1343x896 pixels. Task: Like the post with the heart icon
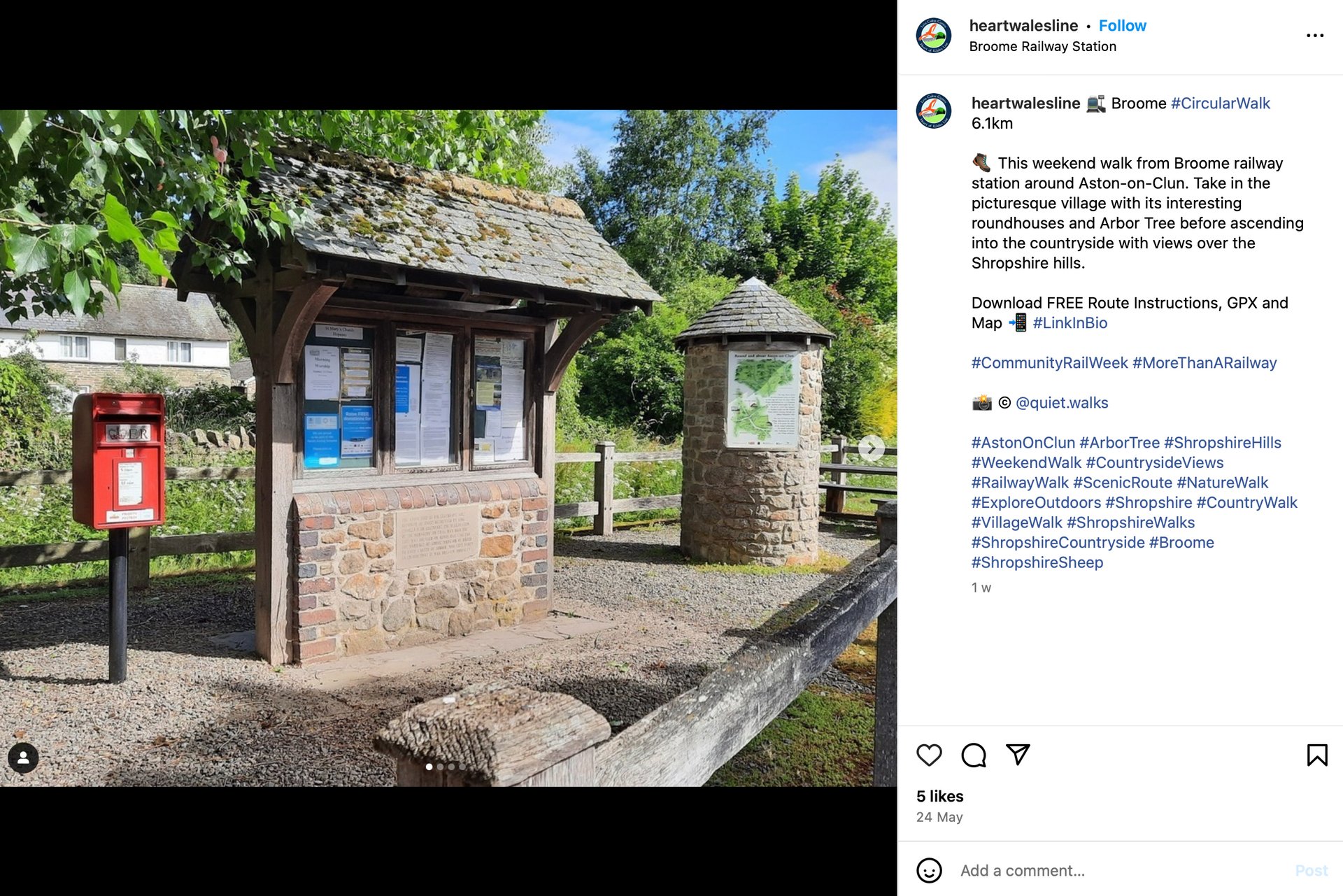929,755
